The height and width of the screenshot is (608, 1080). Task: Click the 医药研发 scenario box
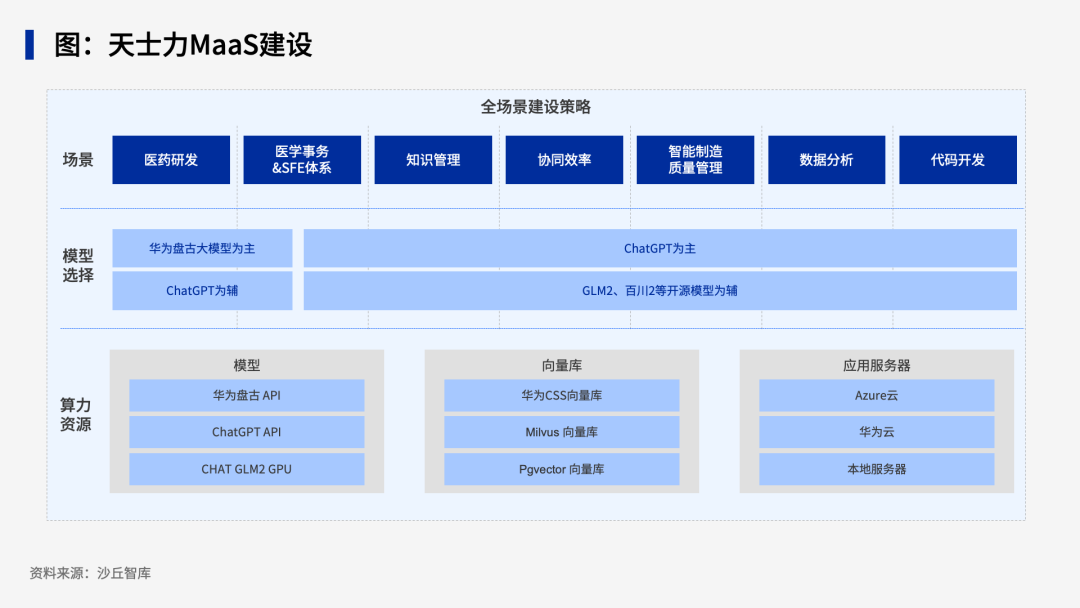171,160
